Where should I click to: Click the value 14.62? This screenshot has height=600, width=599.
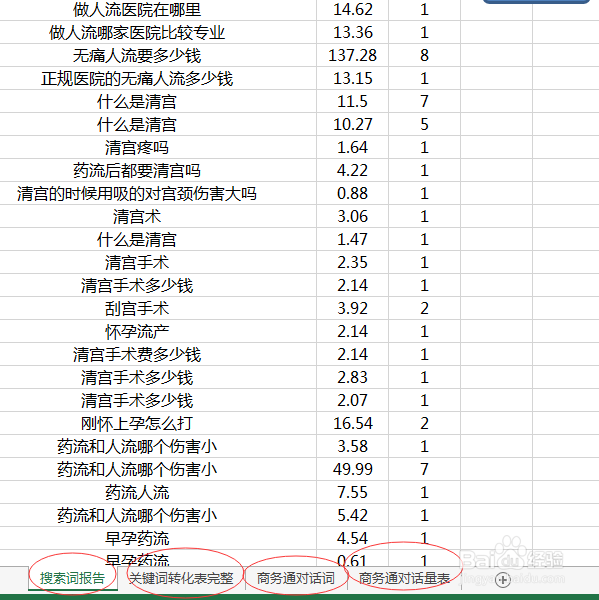[353, 10]
